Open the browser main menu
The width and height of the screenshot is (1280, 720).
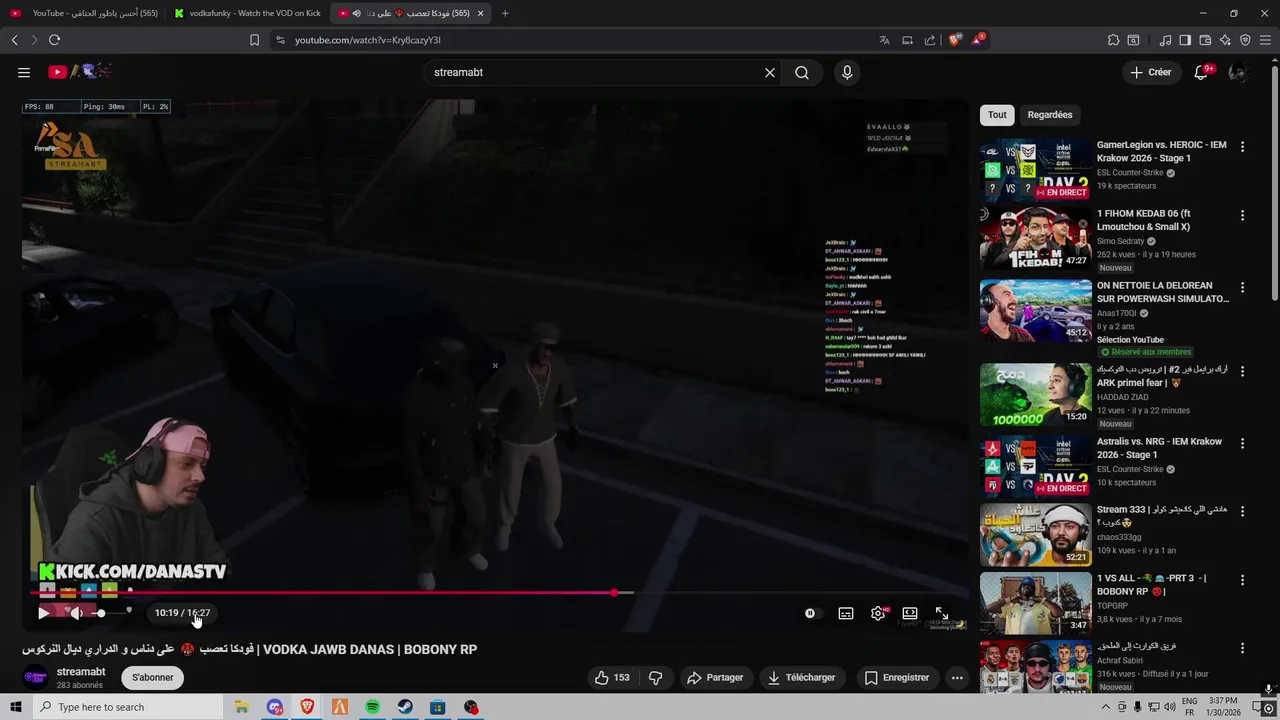tap(1265, 40)
